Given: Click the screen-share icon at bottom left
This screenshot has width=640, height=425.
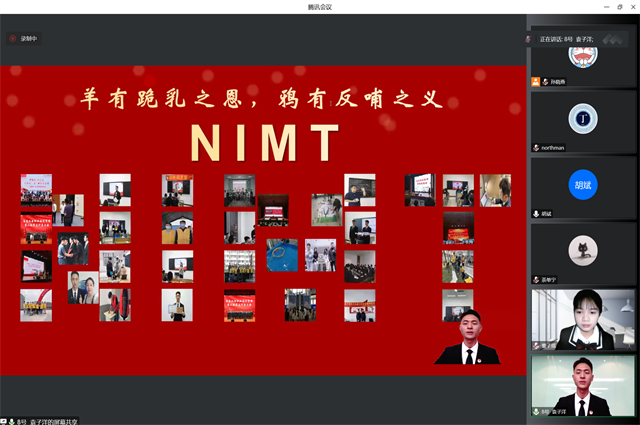Looking at the screenshot, I should pos(5,420).
